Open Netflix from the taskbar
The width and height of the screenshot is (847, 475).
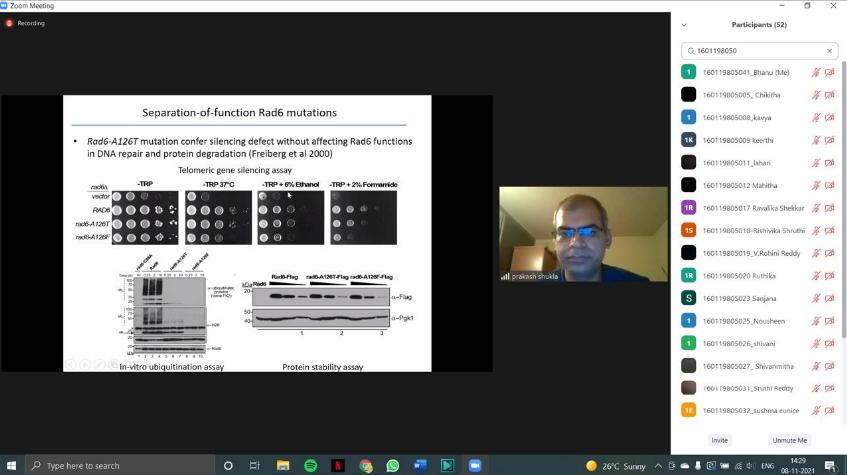[338, 465]
